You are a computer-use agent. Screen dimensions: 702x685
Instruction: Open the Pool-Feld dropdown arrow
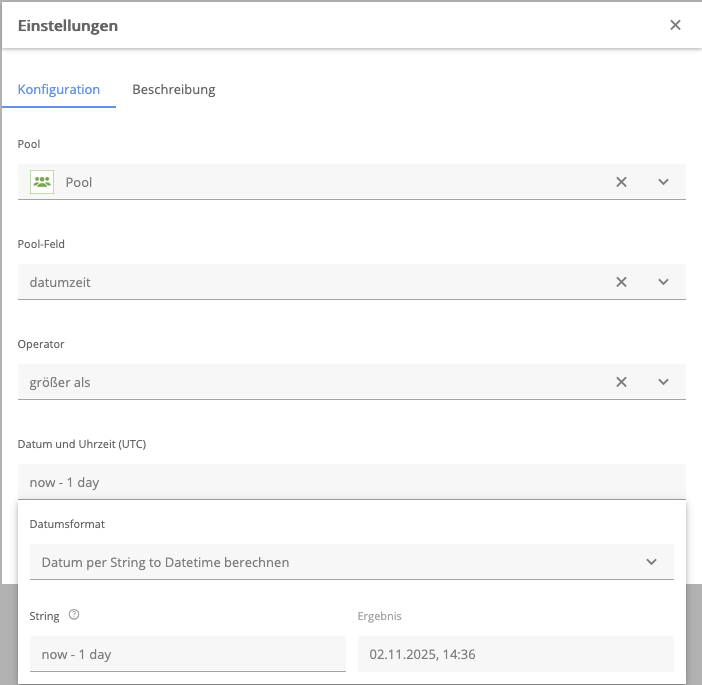(663, 282)
